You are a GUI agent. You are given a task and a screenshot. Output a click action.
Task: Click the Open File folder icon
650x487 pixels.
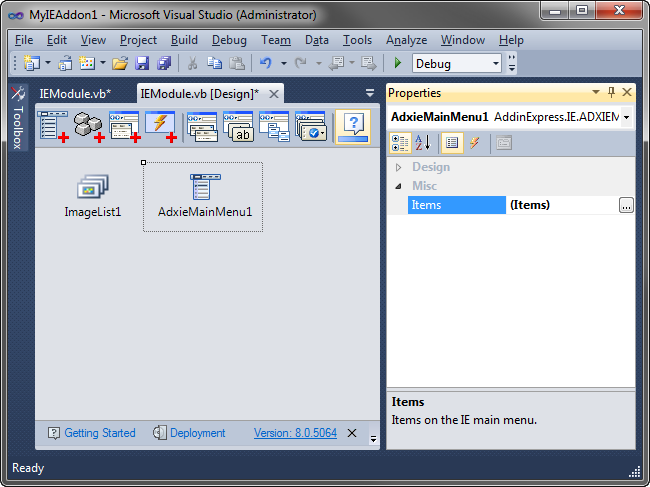point(120,63)
